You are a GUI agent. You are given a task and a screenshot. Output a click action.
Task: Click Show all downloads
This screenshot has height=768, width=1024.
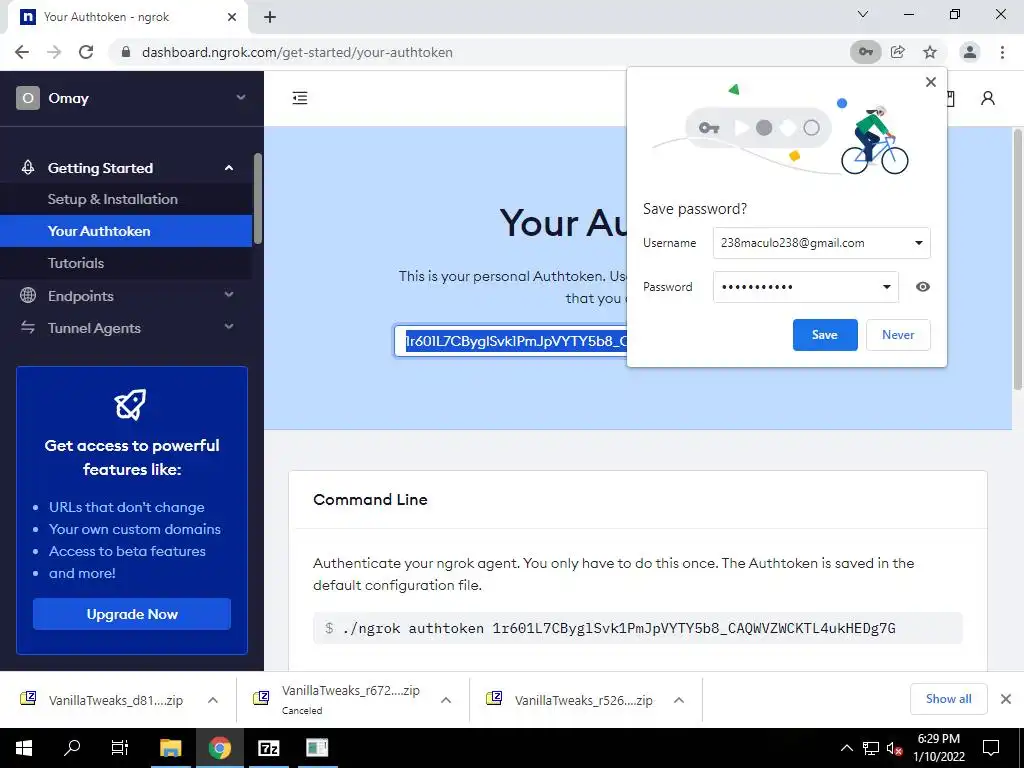[x=948, y=699]
